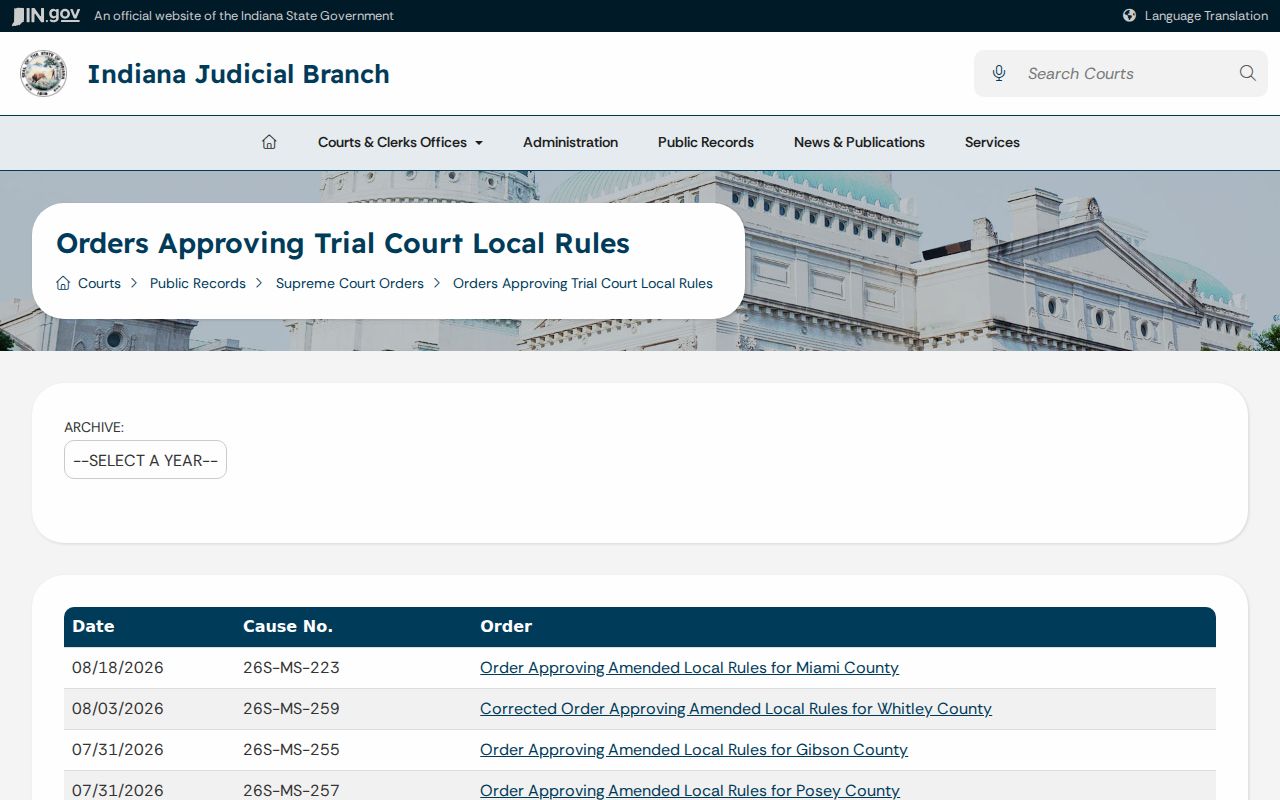Click the breadcrumb home icon beside Courts
Screen dimensions: 1280x800
click(63, 283)
